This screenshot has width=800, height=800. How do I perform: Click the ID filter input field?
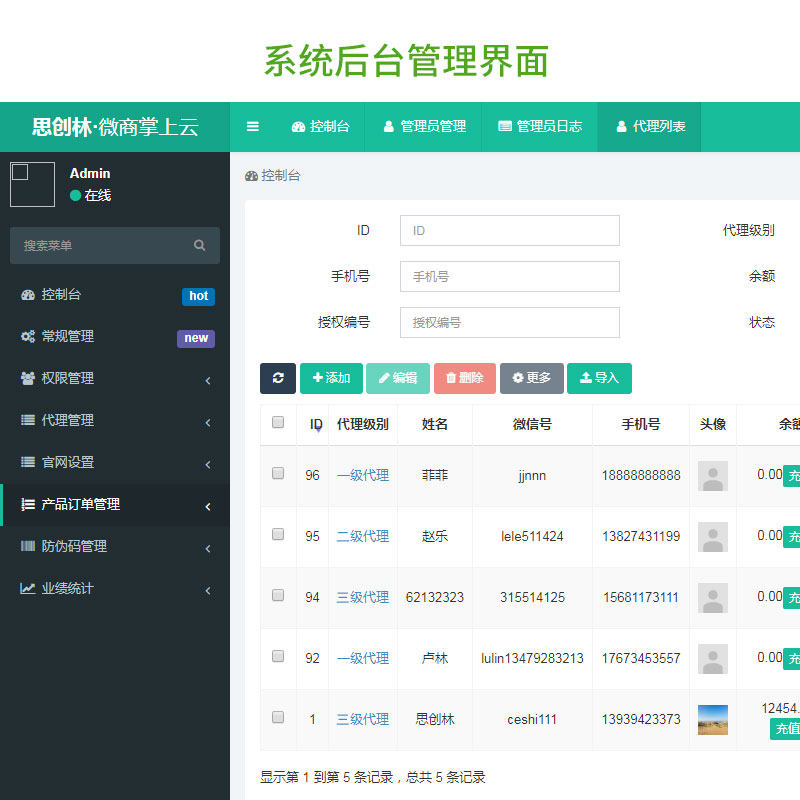[x=510, y=231]
